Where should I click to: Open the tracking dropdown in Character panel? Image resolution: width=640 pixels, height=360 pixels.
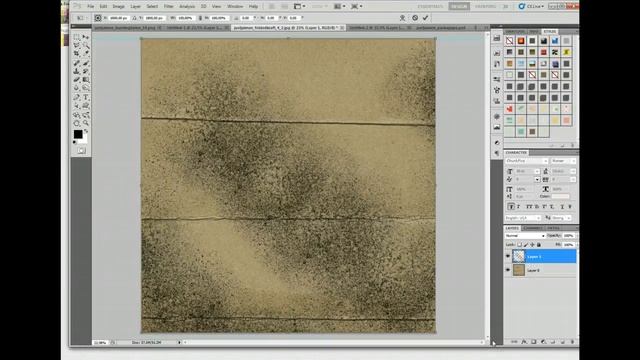(573, 179)
